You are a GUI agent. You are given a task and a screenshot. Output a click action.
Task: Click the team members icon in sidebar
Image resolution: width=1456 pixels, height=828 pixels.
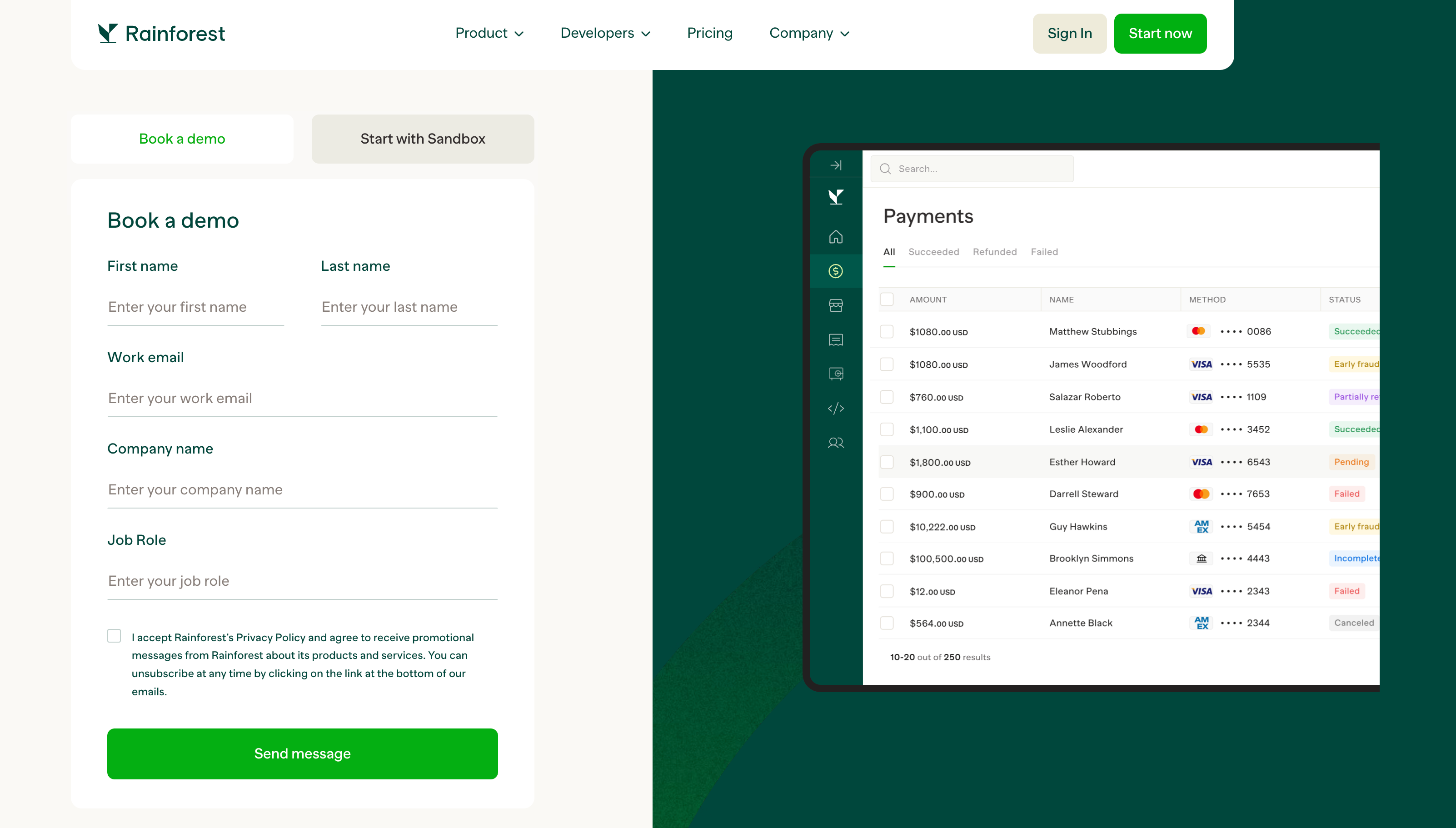tap(836, 443)
